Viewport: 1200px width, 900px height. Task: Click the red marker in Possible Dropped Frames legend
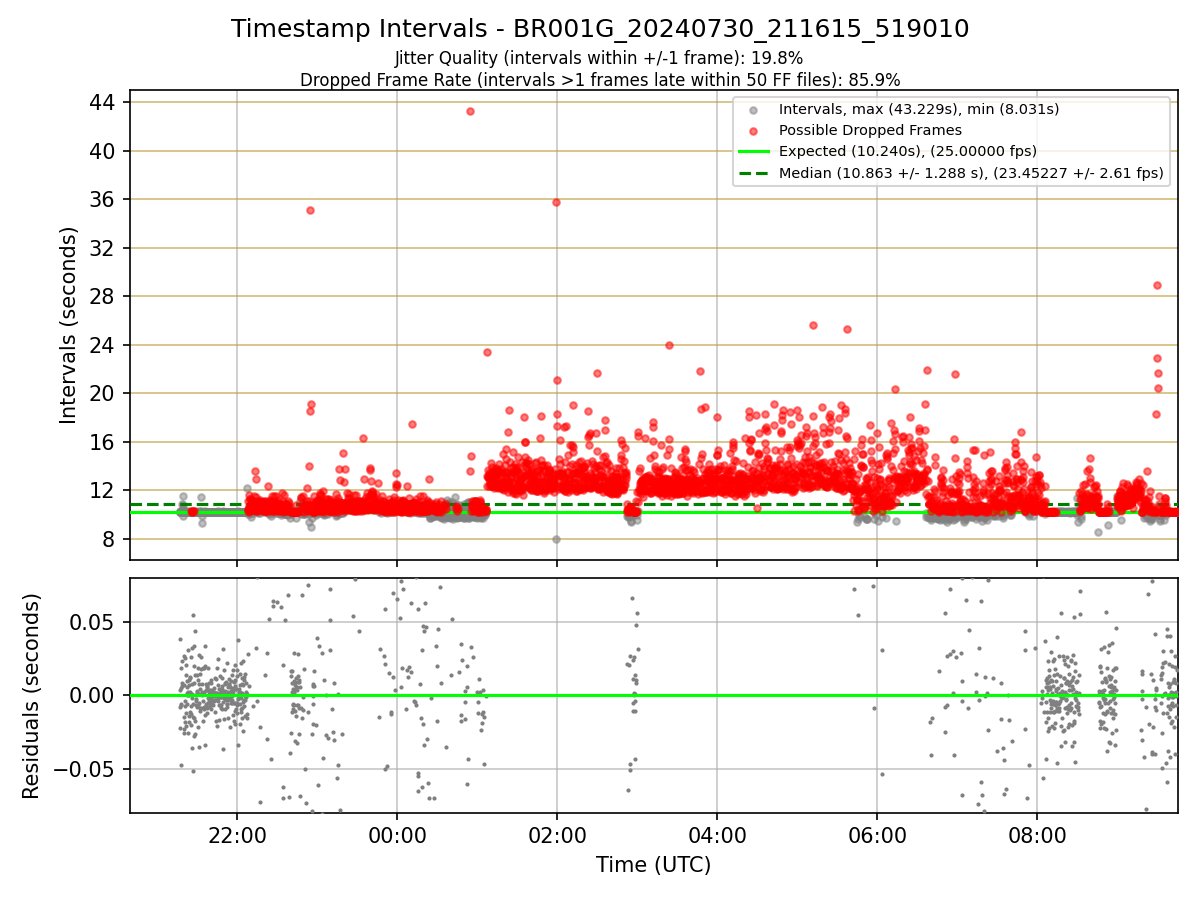pyautogui.click(x=753, y=130)
